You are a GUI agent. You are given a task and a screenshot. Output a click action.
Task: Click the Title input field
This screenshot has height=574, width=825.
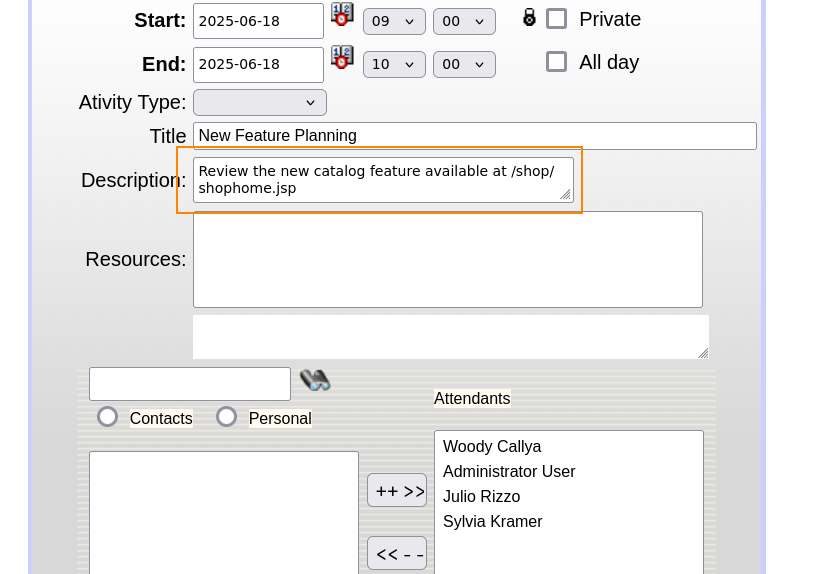(x=474, y=136)
